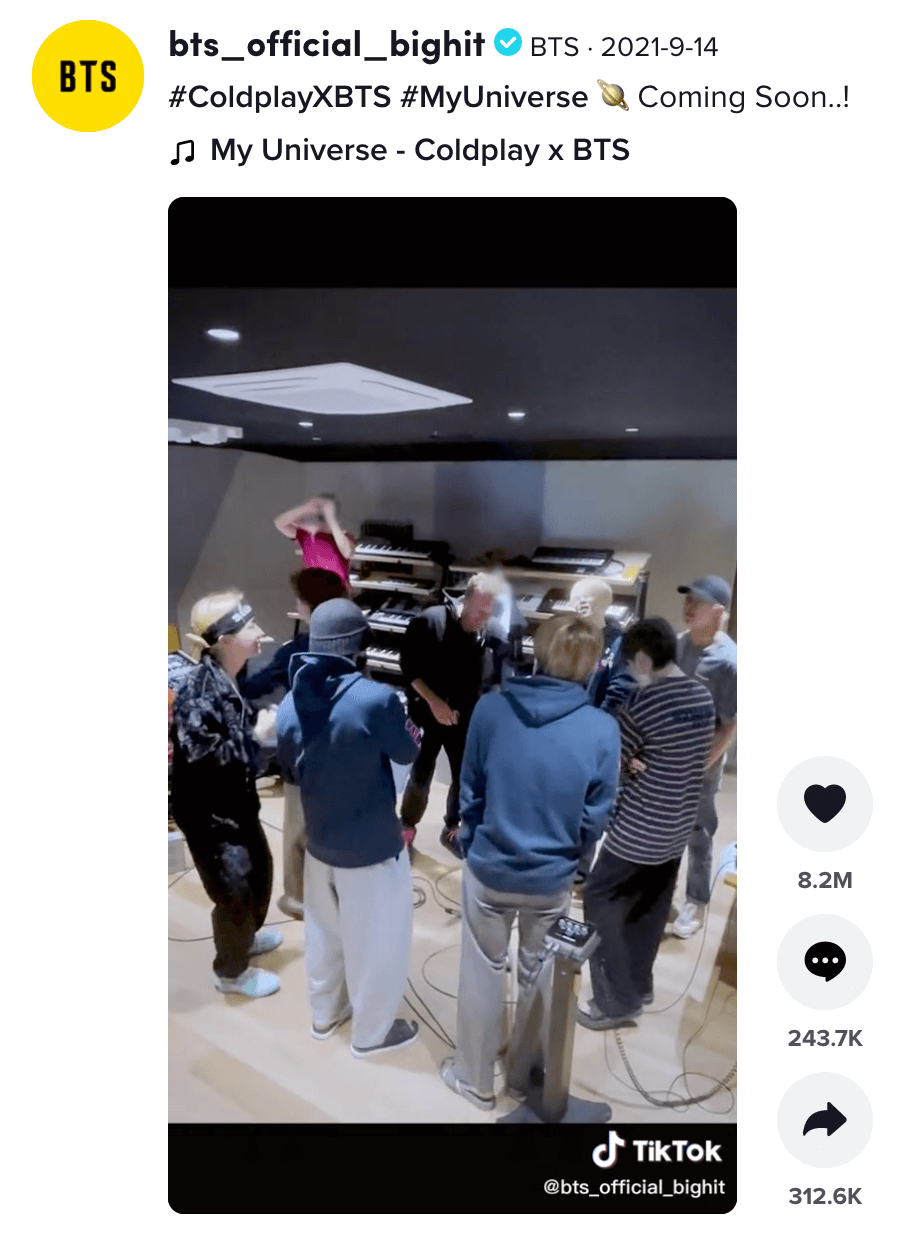Click the @bts_official_bighit watermark text
The image size is (924, 1244).
(634, 1188)
